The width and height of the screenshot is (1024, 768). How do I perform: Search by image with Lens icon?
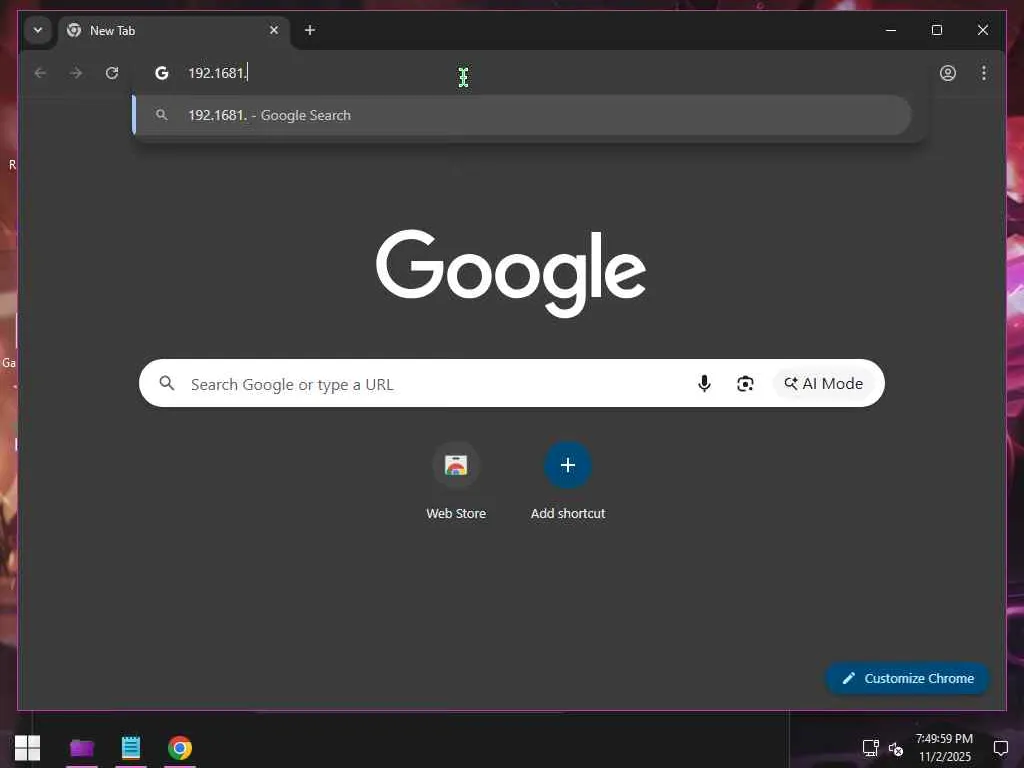(x=745, y=383)
